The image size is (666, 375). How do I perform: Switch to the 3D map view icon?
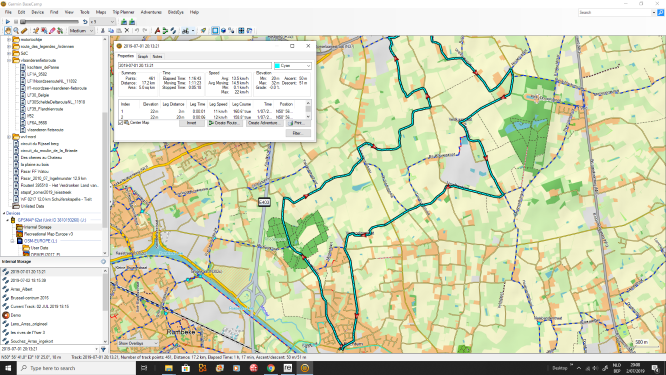coord(223,31)
